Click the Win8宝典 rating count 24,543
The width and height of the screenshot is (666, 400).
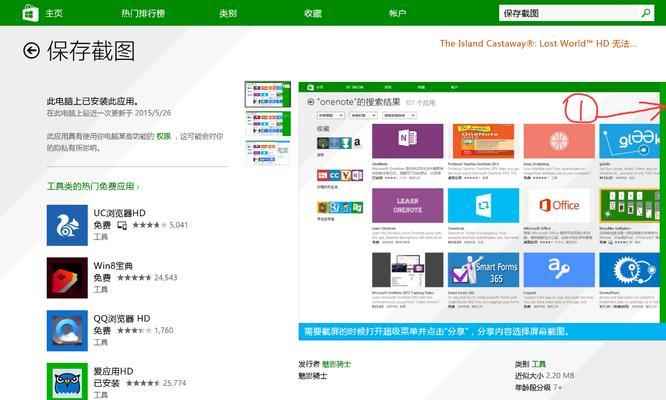(x=166, y=277)
